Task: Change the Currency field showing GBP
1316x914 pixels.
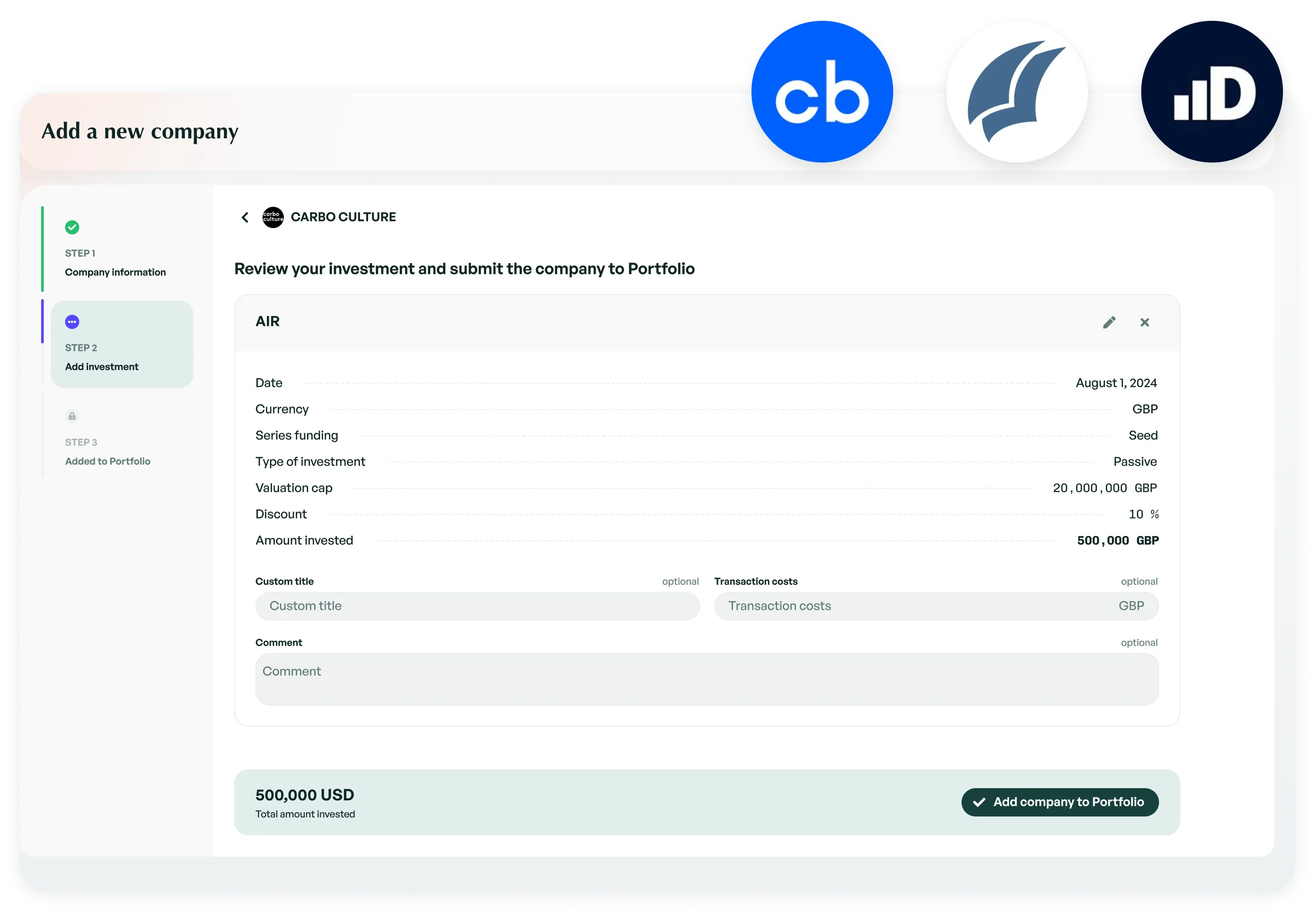Action: point(1145,409)
